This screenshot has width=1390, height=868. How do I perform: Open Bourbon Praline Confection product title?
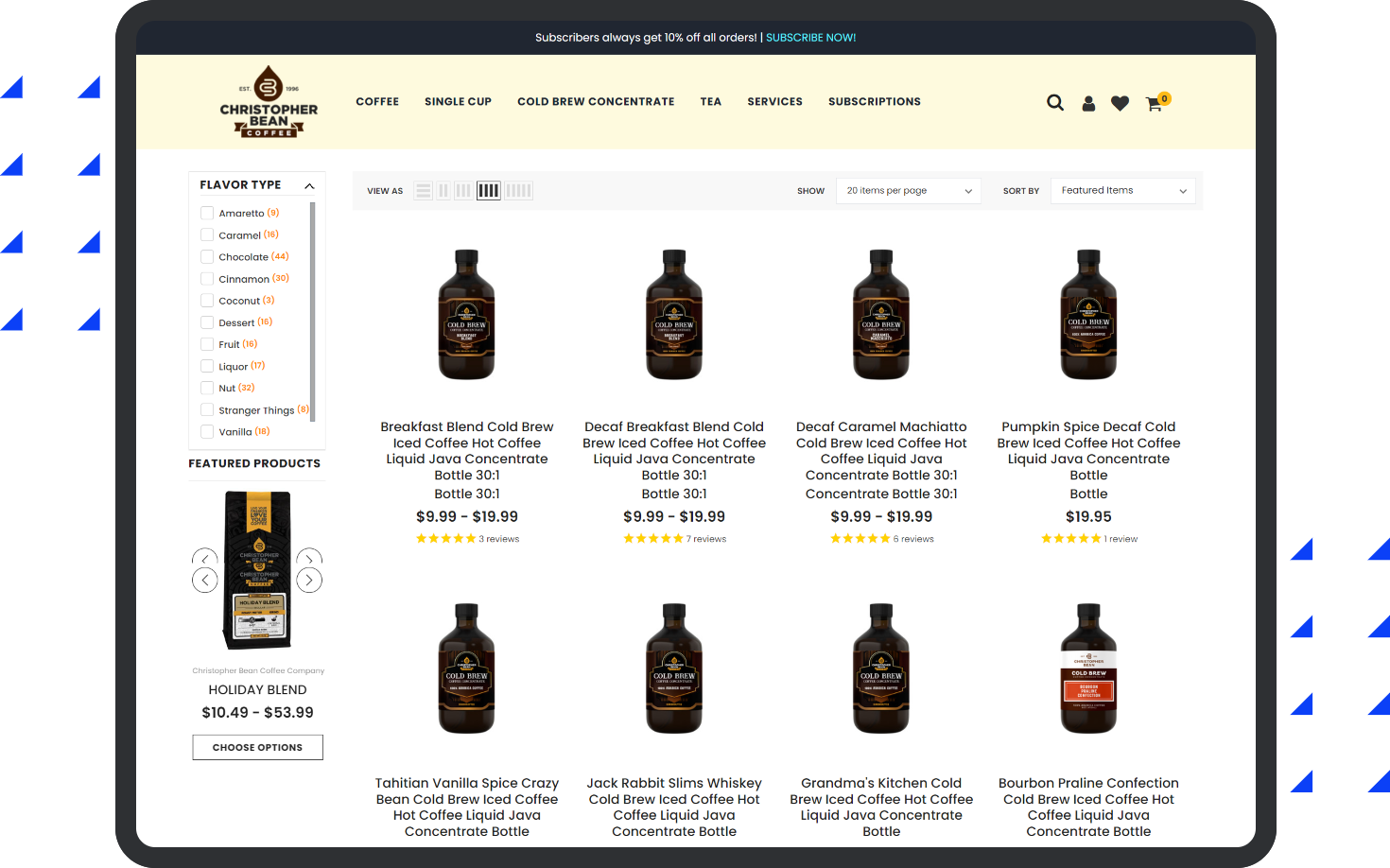[x=1088, y=807]
